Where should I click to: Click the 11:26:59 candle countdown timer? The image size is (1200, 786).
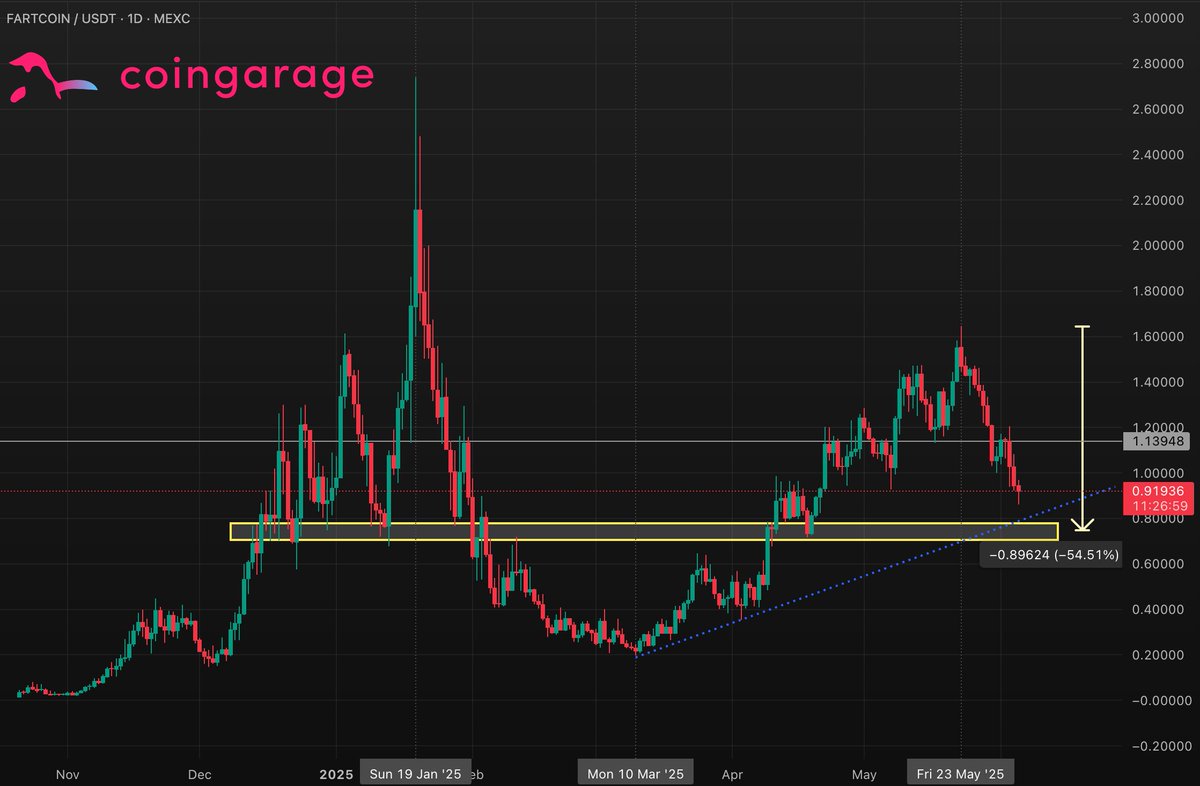coord(1160,505)
